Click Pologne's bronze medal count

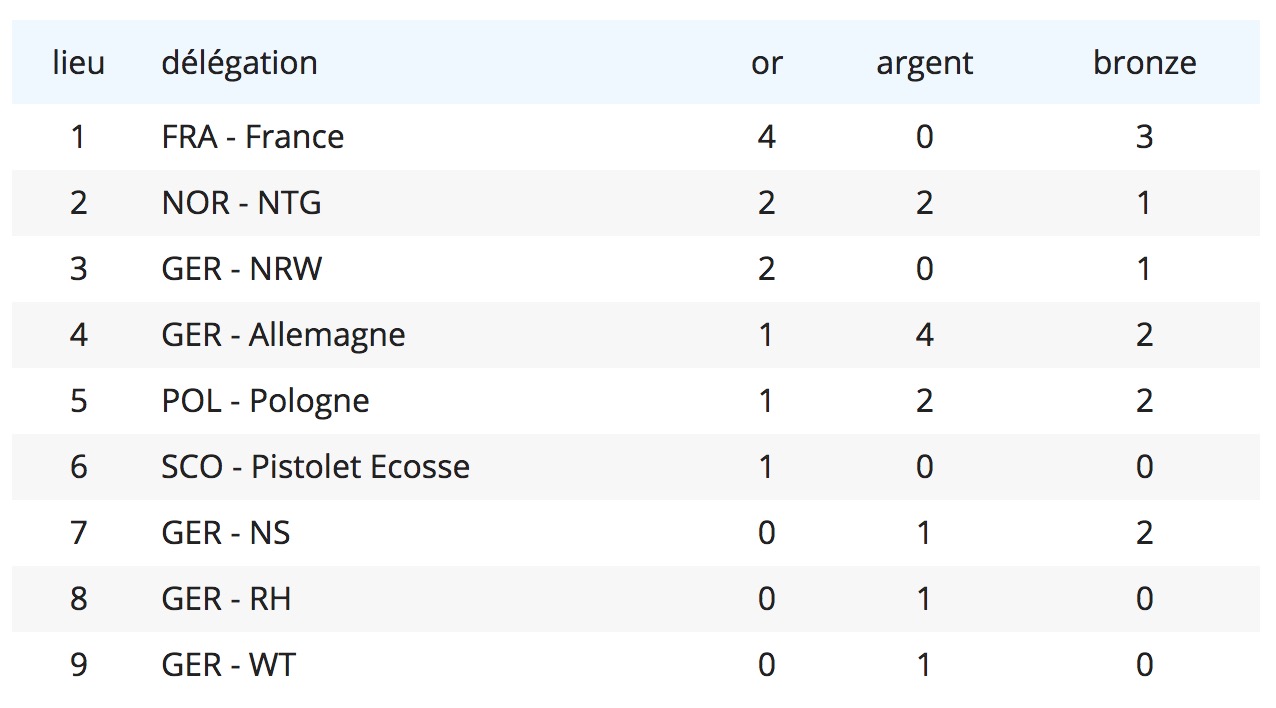(x=1145, y=401)
